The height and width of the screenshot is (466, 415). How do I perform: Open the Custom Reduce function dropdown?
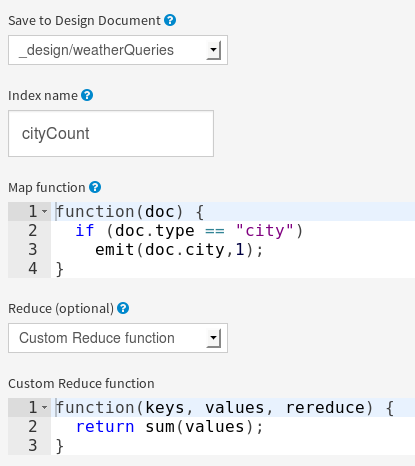pyautogui.click(x=118, y=338)
